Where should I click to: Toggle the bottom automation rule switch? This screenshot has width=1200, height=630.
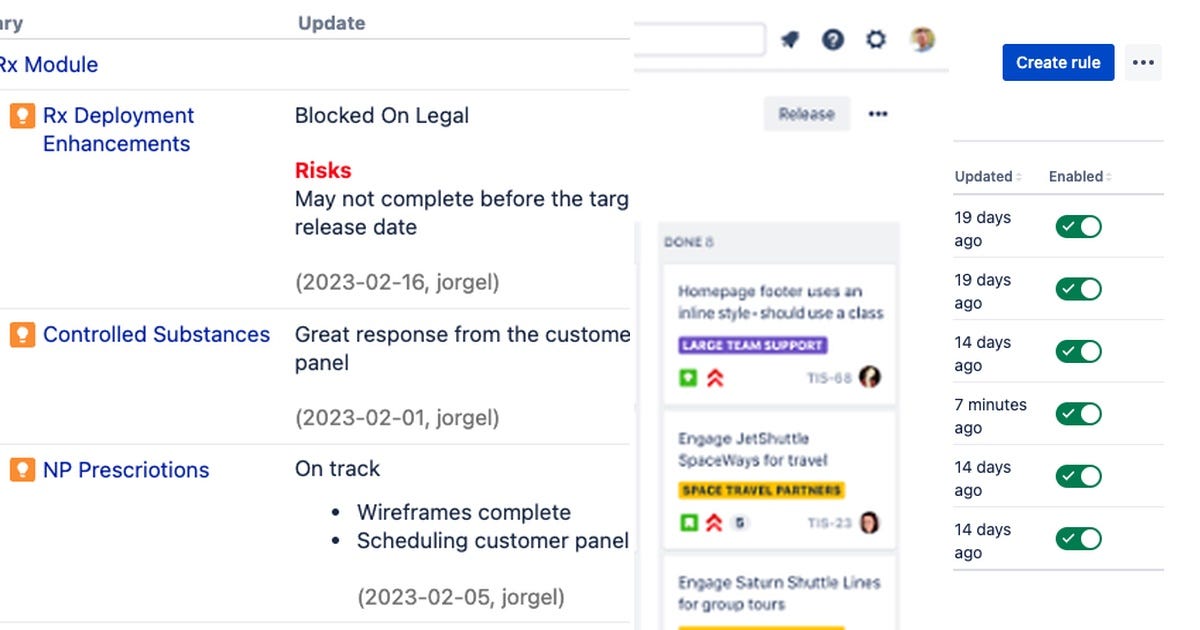[x=1078, y=538]
